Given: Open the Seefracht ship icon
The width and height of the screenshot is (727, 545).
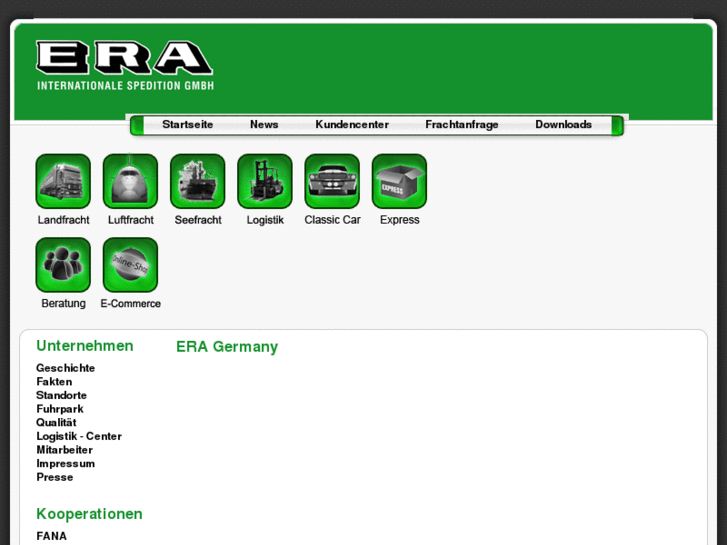Looking at the screenshot, I should 198,181.
